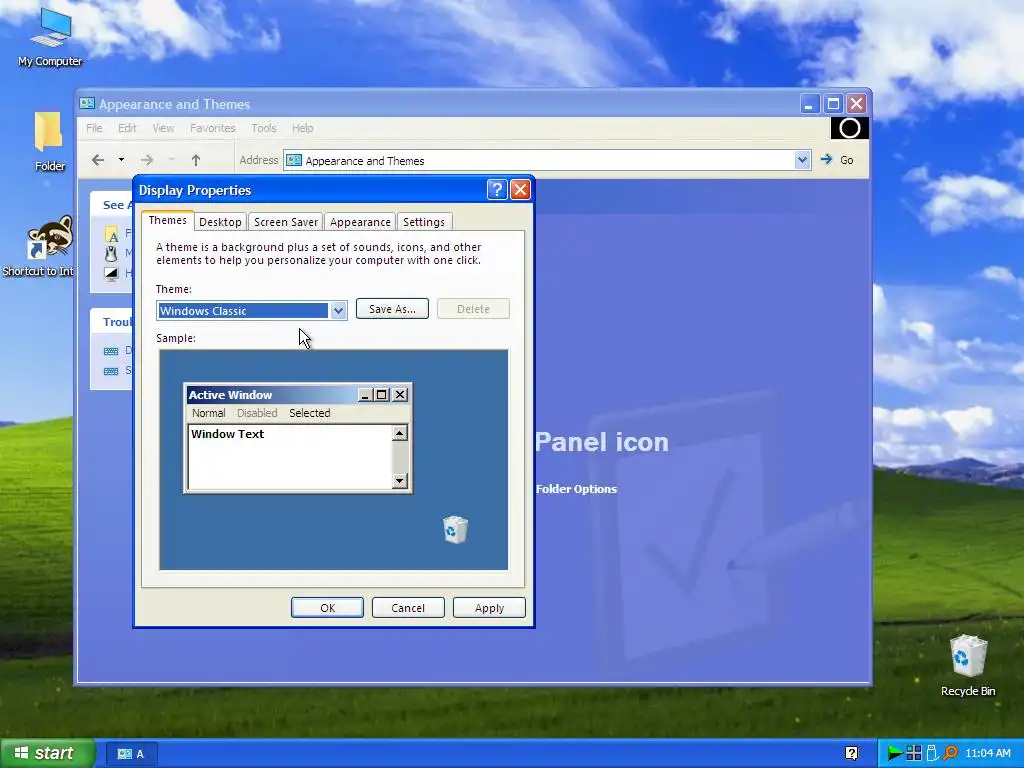Click the Appearance and Themes taskbar button
Screen dimensions: 1024x768
coord(131,754)
